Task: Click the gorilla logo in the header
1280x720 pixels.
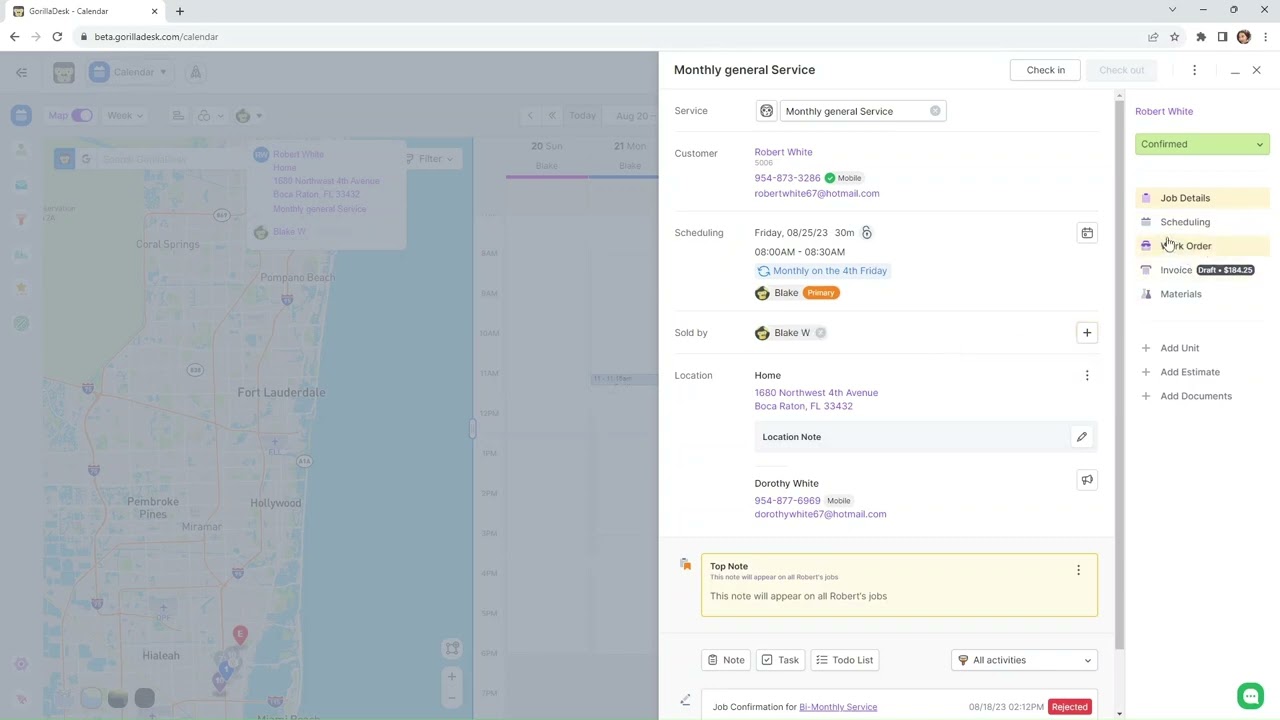Action: [x=64, y=73]
